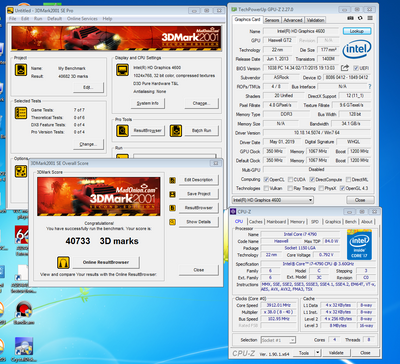Open the Help menu in 3DMark2001
Screen dimensions: 400x364
click(107, 19)
